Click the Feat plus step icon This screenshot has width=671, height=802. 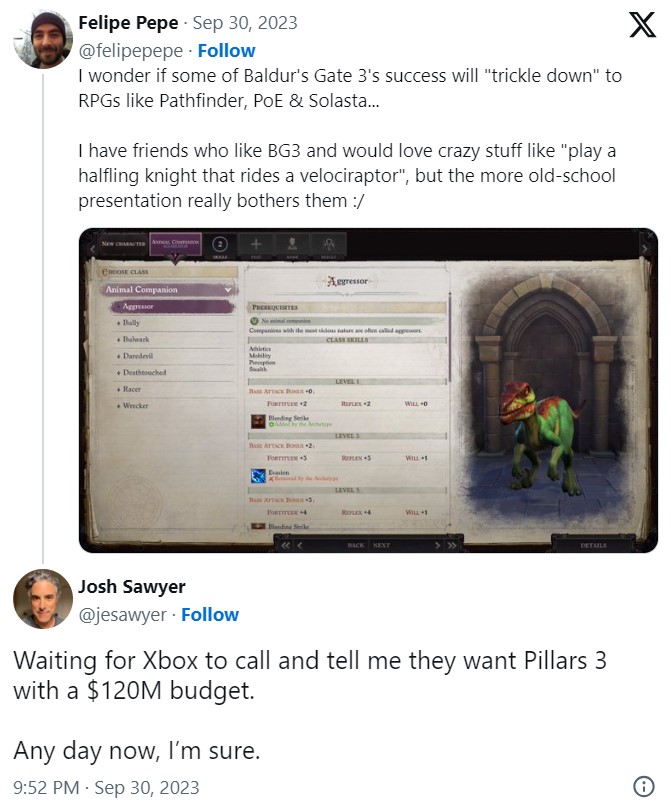(257, 244)
